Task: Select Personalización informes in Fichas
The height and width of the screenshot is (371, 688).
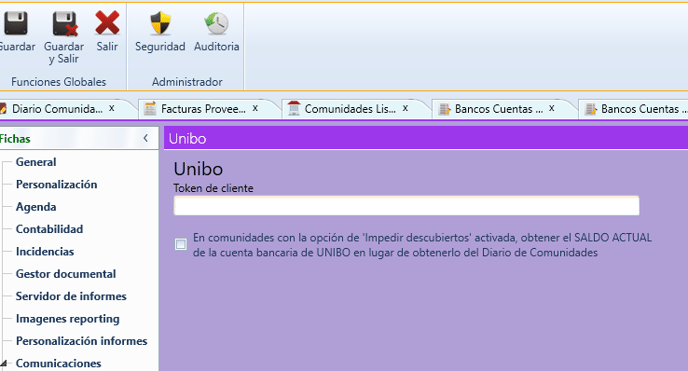Action: [82, 341]
